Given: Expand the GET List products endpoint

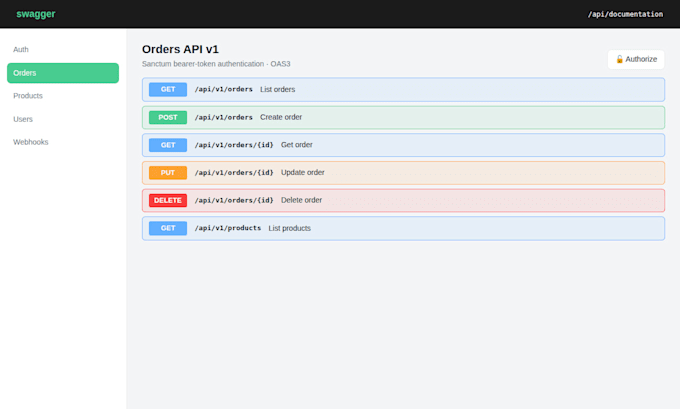Looking at the screenshot, I should click(403, 228).
